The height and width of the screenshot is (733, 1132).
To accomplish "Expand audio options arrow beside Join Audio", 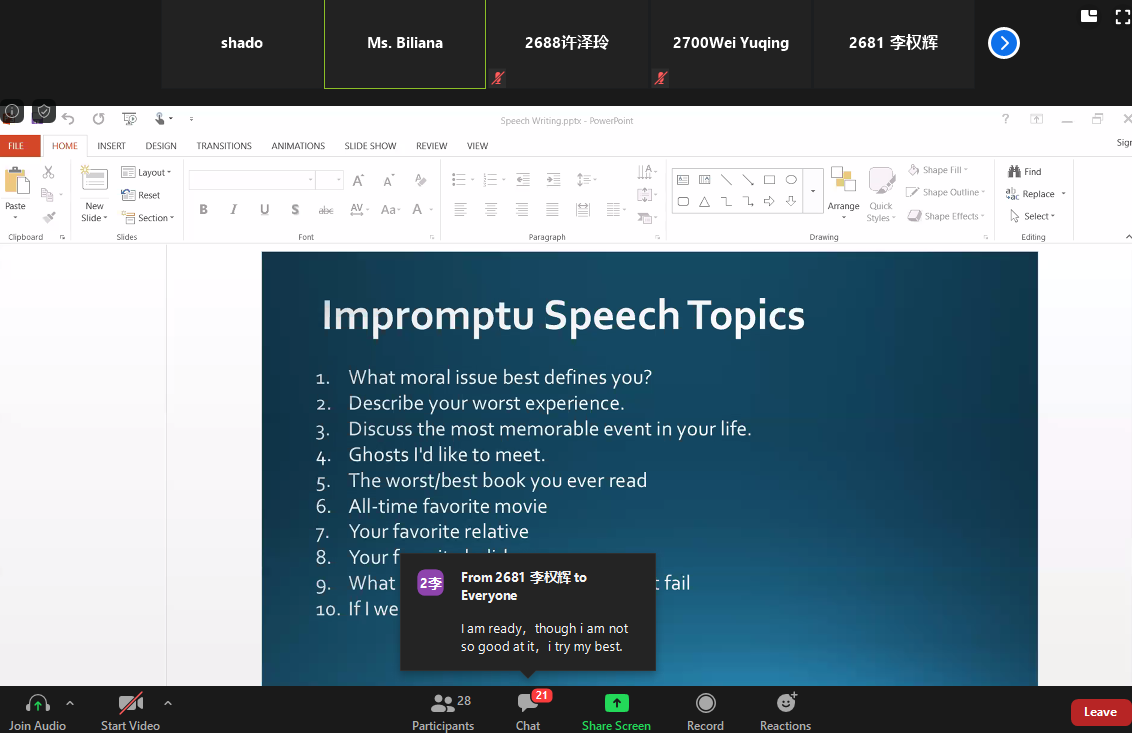I will 70,702.
